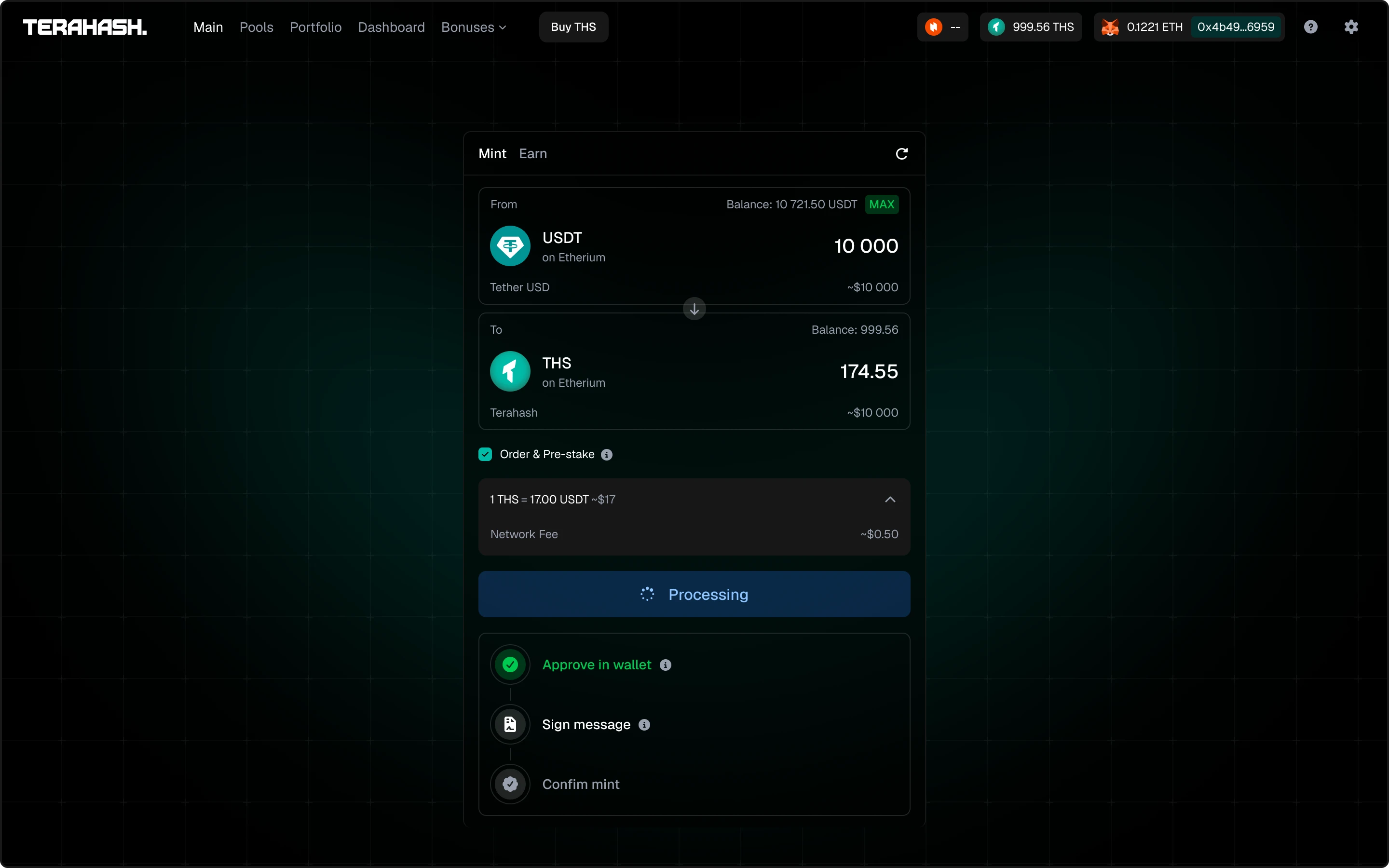Click the 174.55 THS output amount
This screenshot has height=868, width=1389.
pyautogui.click(x=869, y=371)
